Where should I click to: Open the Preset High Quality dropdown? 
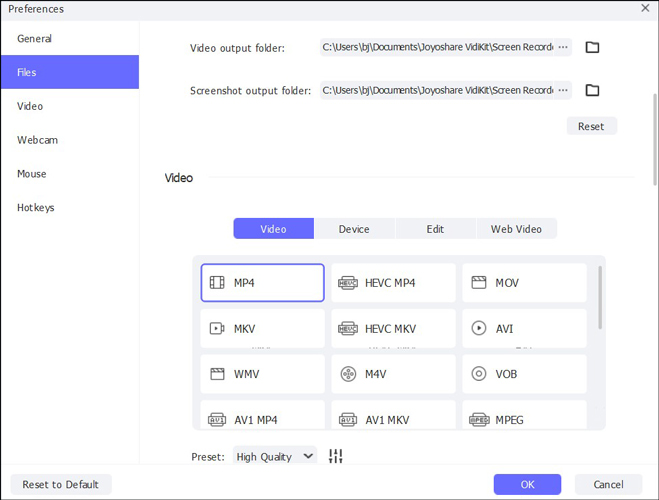click(x=275, y=456)
